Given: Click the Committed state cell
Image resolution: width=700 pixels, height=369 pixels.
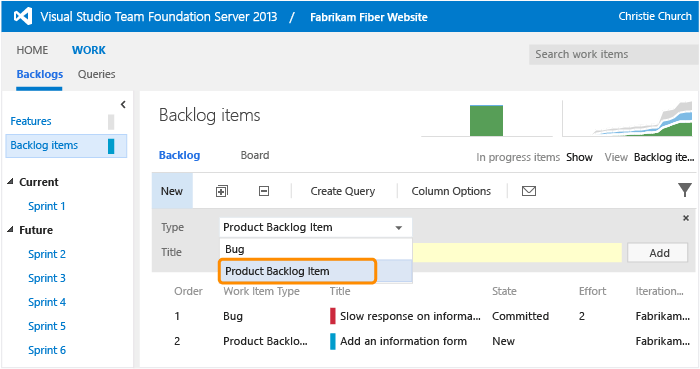Looking at the screenshot, I should click(x=521, y=316).
